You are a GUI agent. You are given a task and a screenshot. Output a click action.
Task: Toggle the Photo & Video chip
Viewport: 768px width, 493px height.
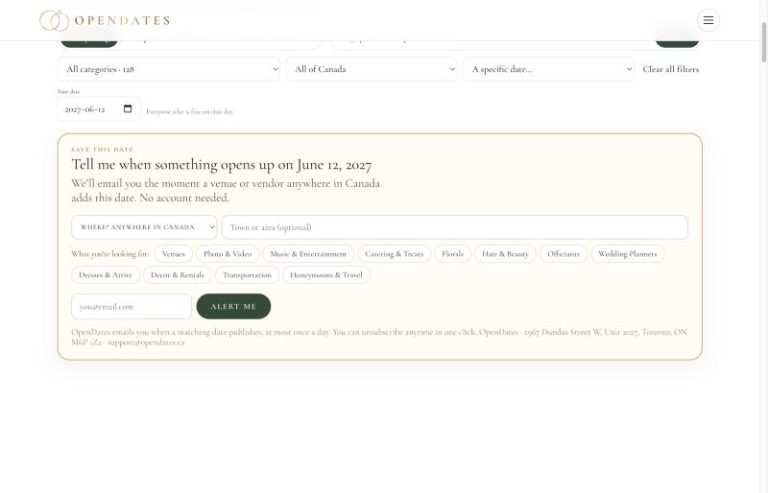[x=227, y=254]
